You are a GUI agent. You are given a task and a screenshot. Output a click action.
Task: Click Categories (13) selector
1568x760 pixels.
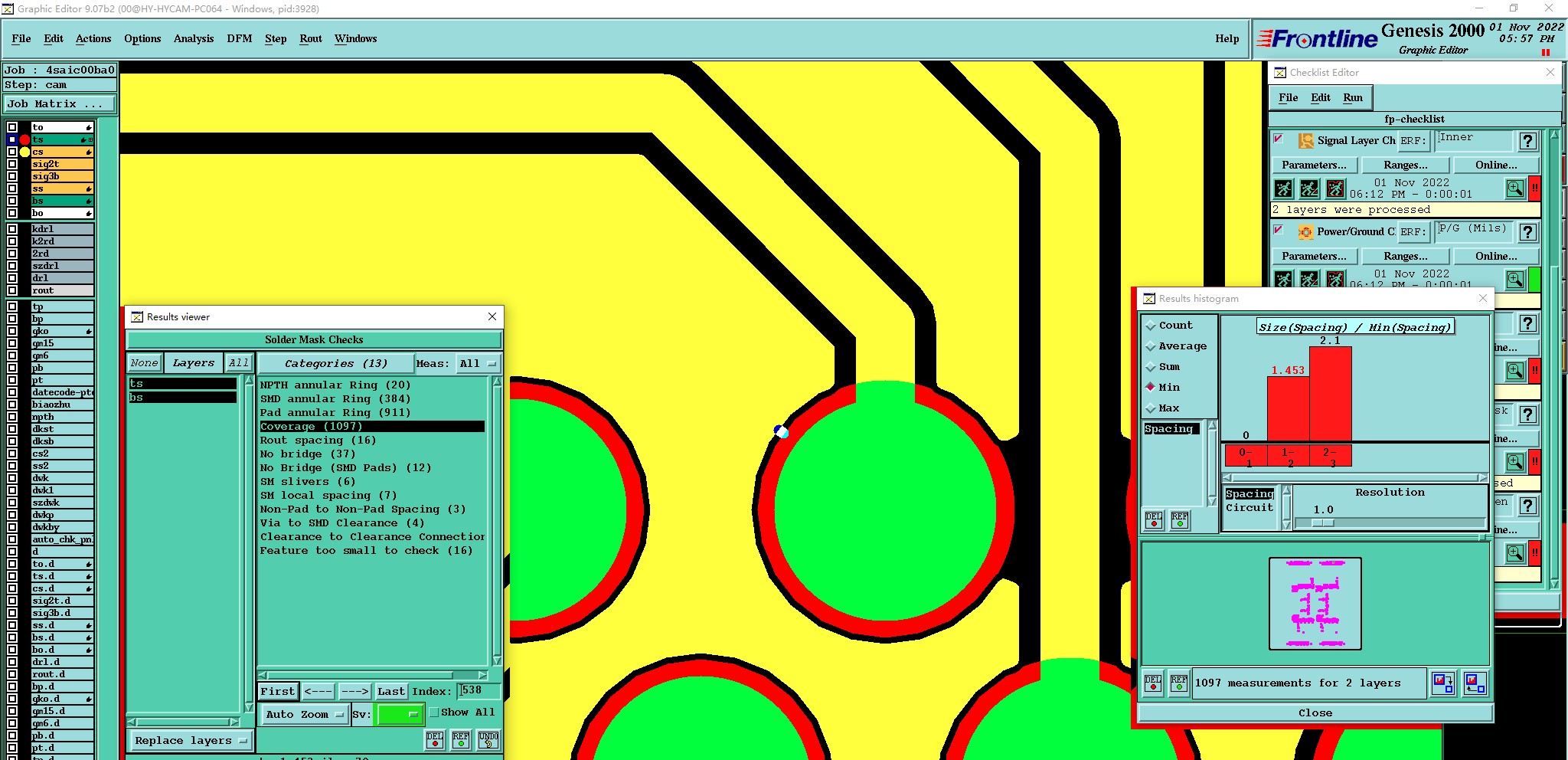tap(335, 364)
